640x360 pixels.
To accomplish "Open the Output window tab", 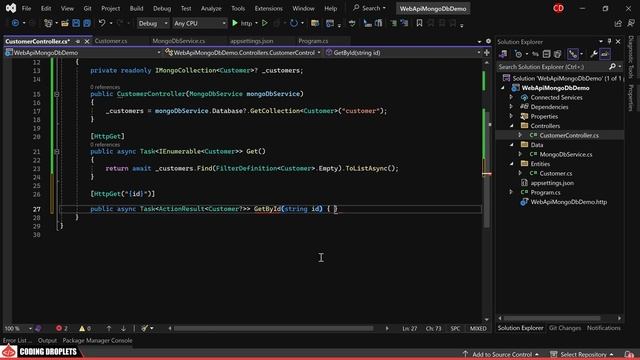I will tap(47, 340).
